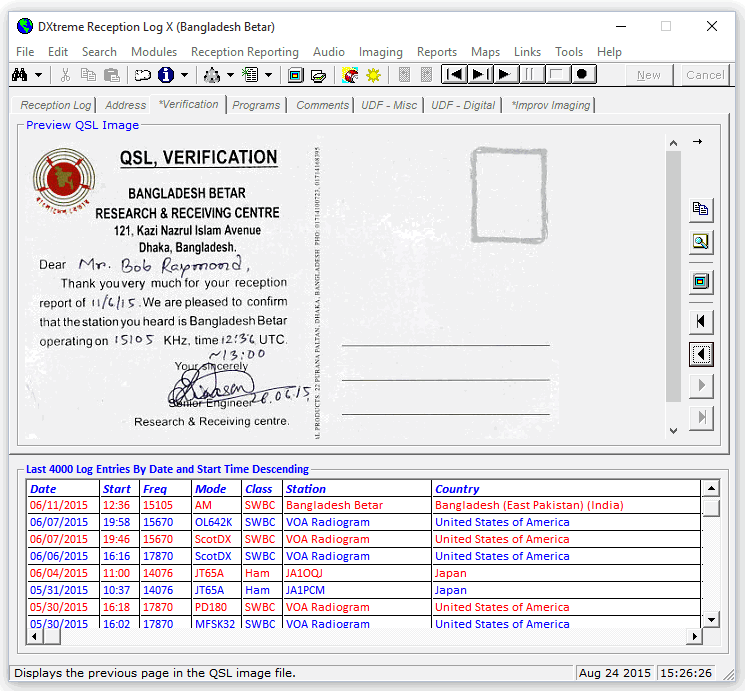Viewport: 745px width, 691px height.
Task: Click the copy icon in toolbar
Action: [x=88, y=75]
